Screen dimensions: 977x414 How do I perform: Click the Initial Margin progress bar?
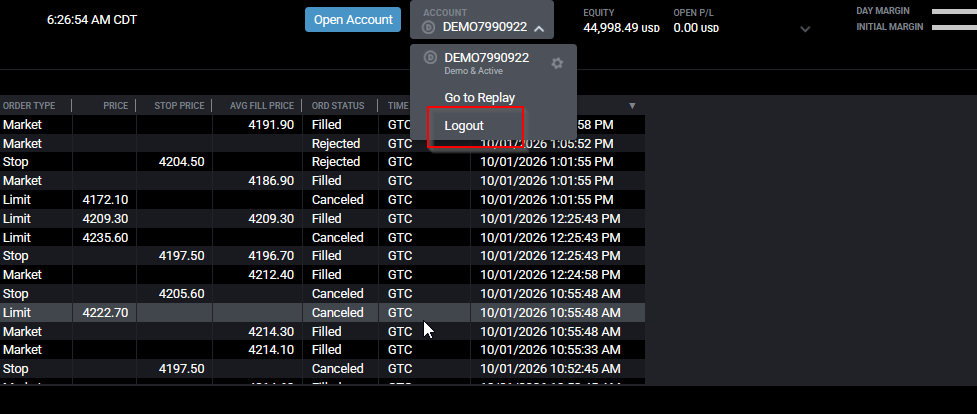pos(954,27)
